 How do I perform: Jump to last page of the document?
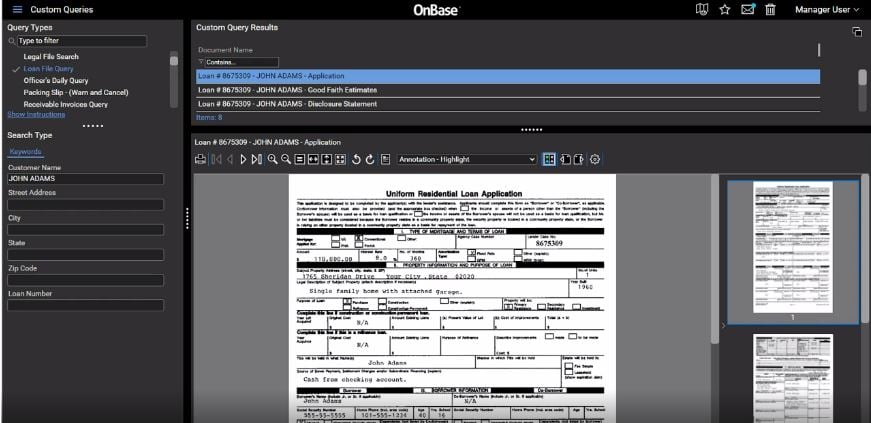256,160
